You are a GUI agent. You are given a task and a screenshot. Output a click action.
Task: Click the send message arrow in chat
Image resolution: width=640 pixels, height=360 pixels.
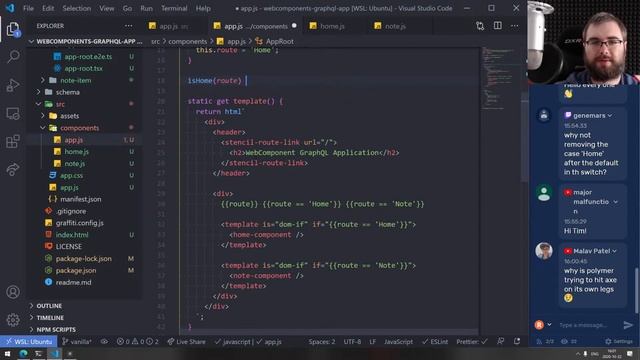coord(628,325)
